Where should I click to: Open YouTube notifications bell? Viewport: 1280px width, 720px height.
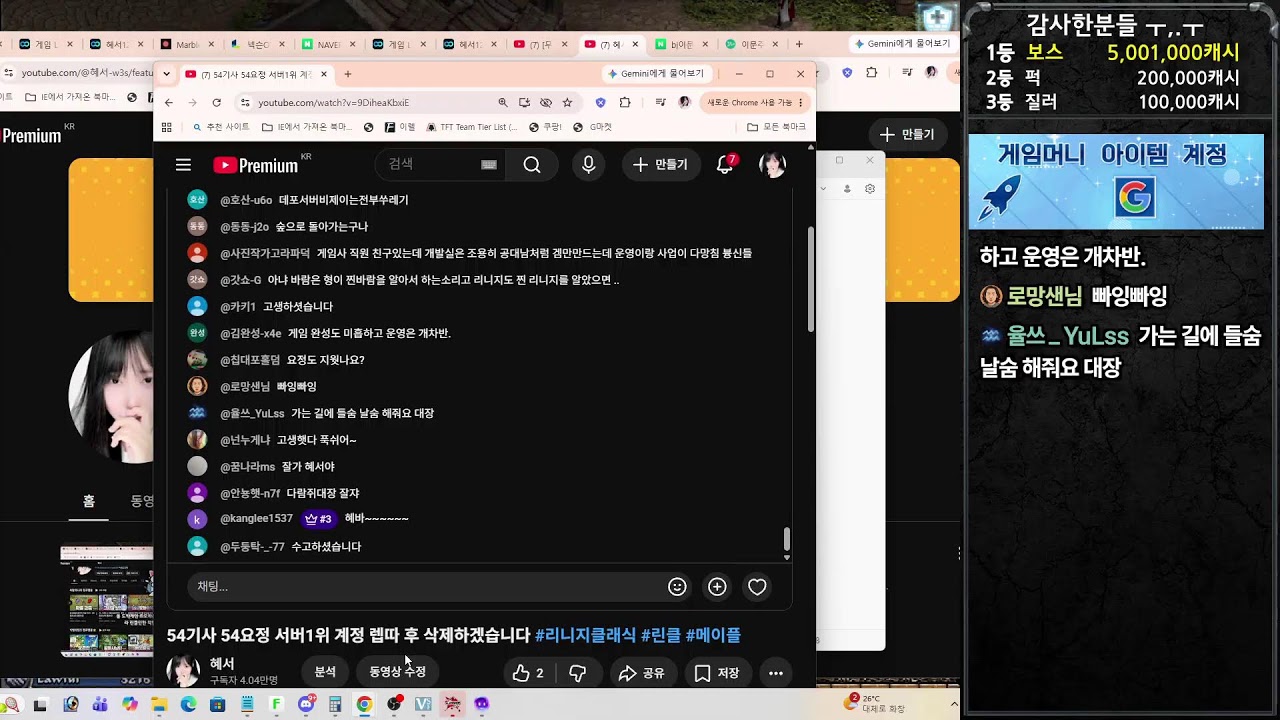(x=725, y=165)
